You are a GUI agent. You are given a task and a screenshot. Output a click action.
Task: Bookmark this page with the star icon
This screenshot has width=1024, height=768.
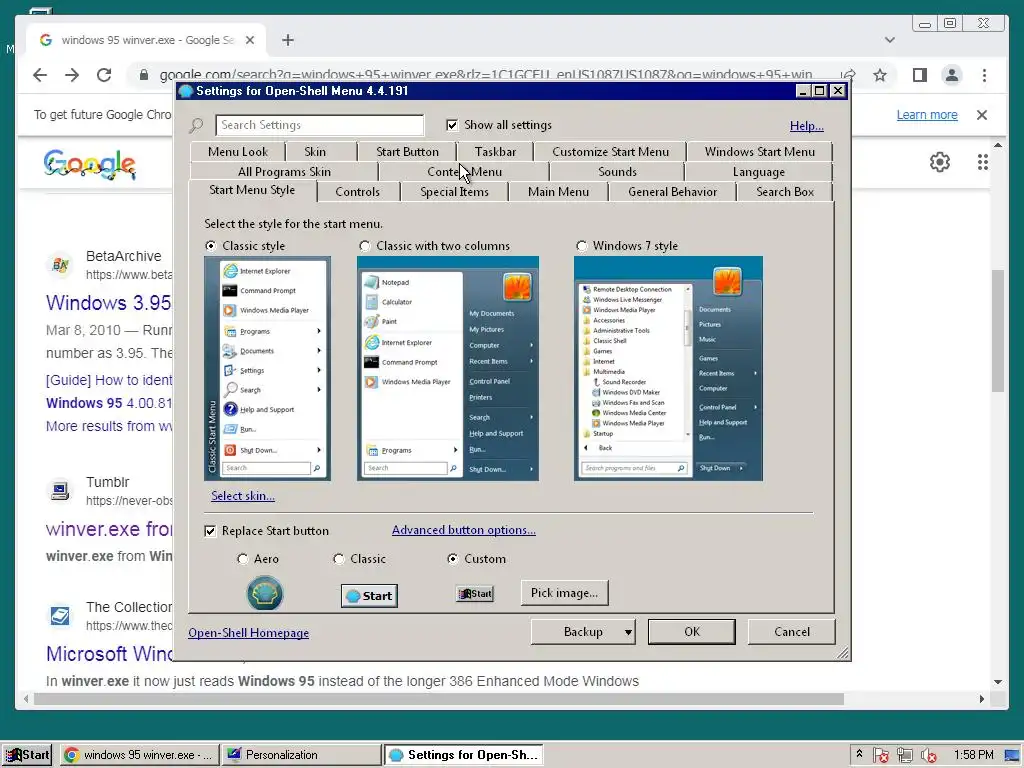(x=880, y=75)
